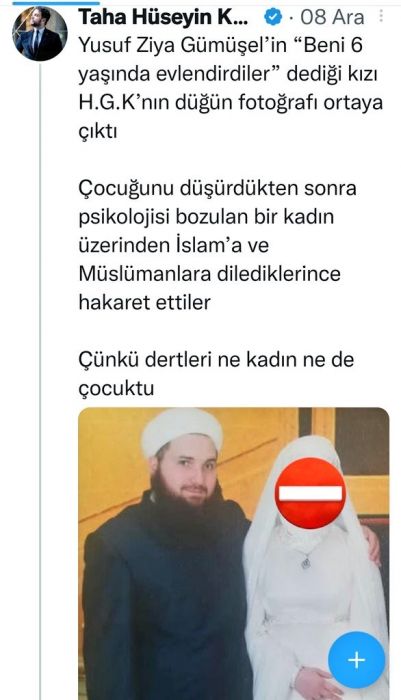Click the man's white turban in photo
401x700 pixels.
(182, 431)
